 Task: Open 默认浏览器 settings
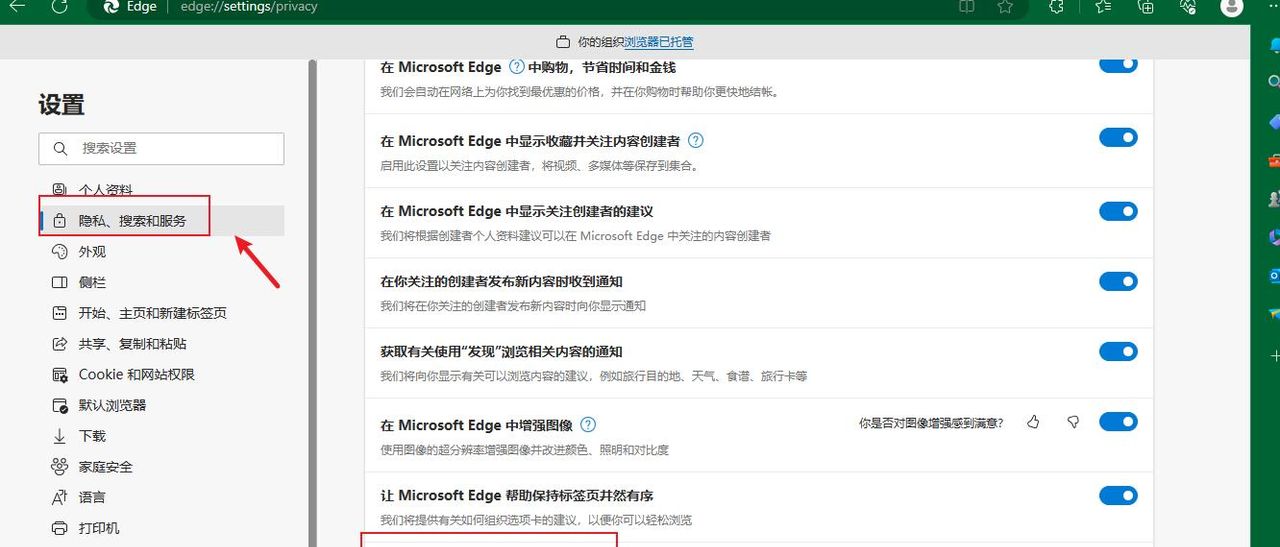(x=162, y=405)
